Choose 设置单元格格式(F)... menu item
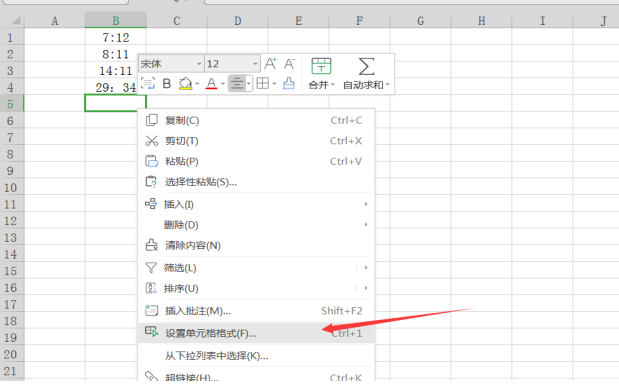The width and height of the screenshot is (619, 392). pos(256,333)
